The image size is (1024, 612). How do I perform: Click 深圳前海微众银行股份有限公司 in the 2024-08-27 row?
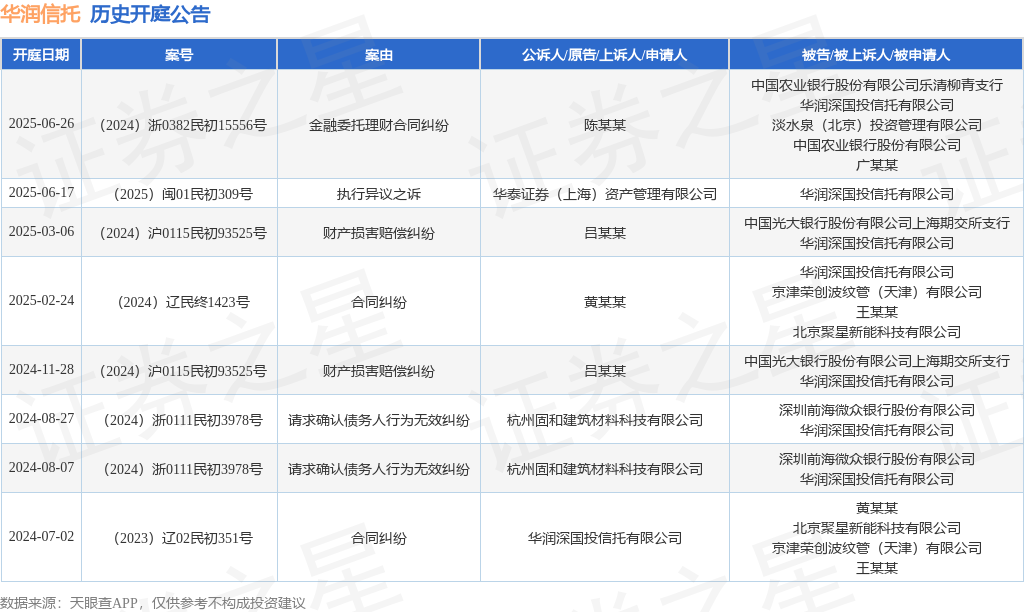coord(876,410)
